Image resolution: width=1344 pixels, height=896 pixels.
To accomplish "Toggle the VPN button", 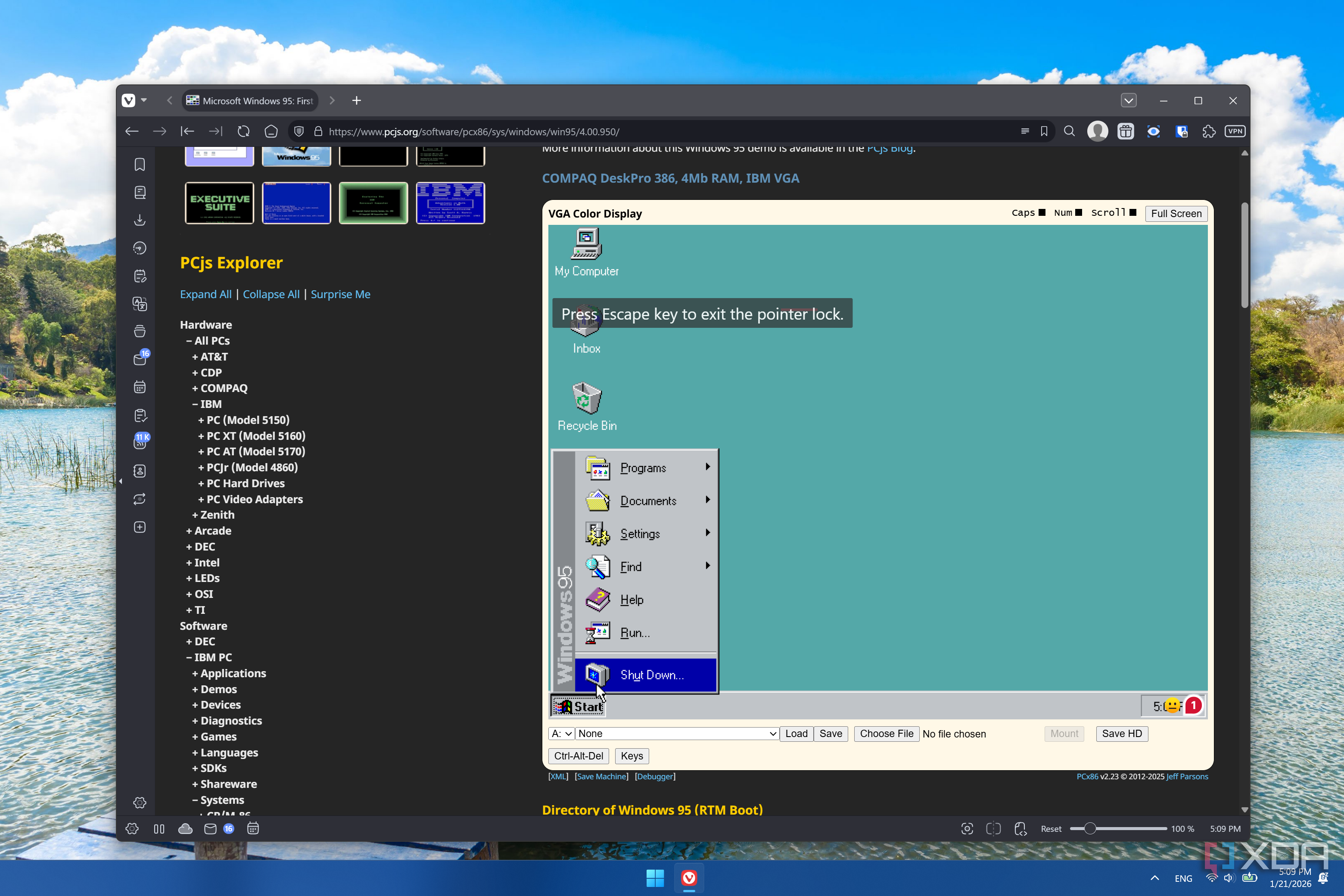I will (x=1235, y=131).
